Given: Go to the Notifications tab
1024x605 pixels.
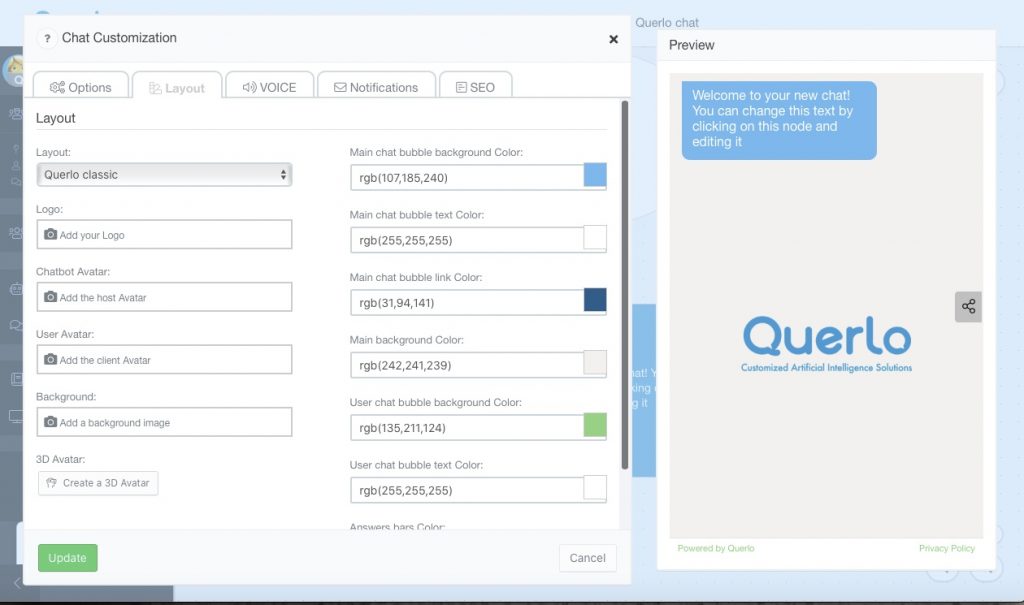Looking at the screenshot, I should pos(376,87).
